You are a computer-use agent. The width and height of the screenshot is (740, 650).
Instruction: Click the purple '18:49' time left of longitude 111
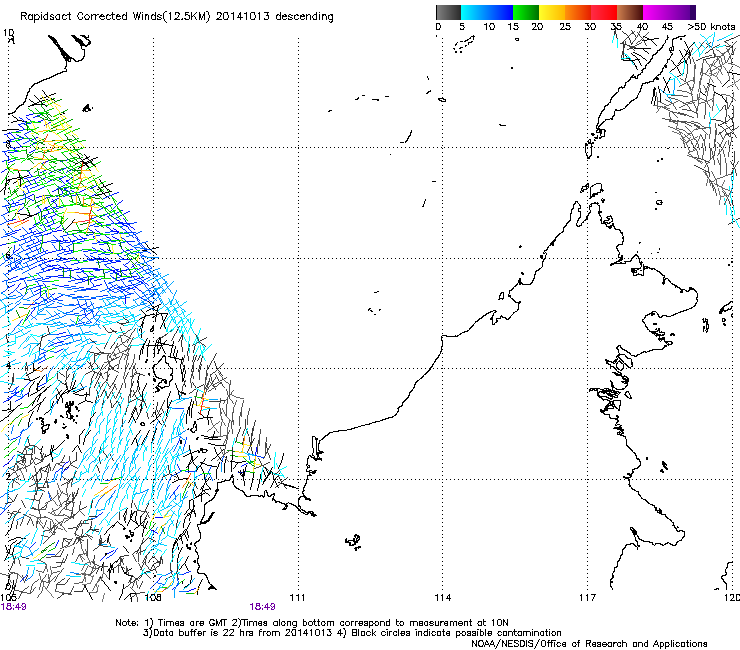click(x=262, y=607)
